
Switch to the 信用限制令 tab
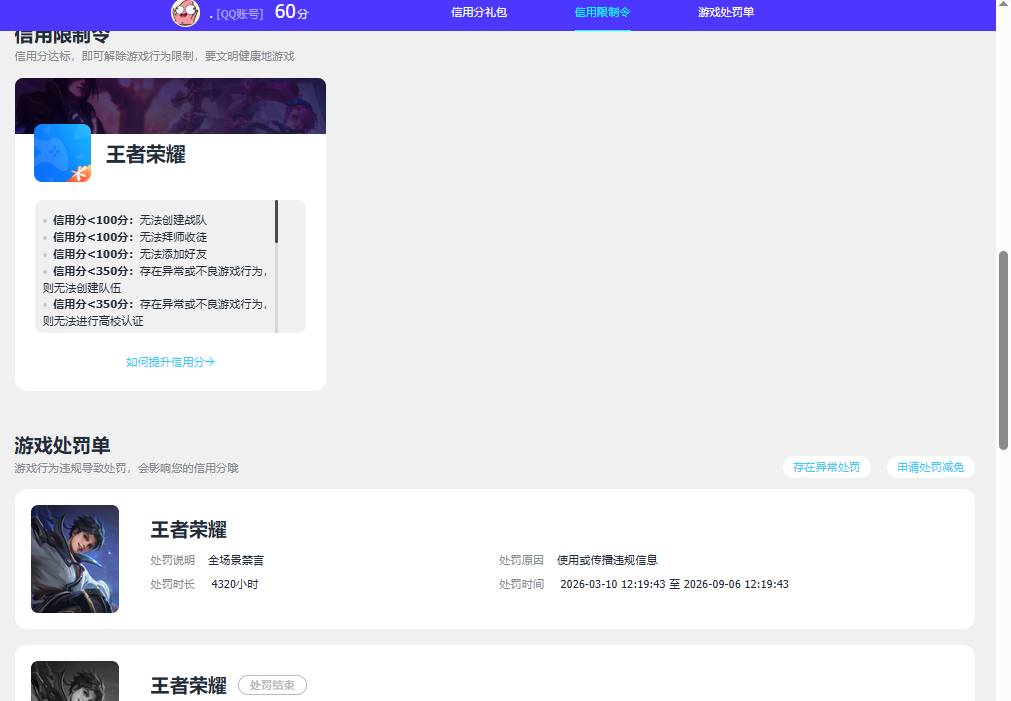602,12
